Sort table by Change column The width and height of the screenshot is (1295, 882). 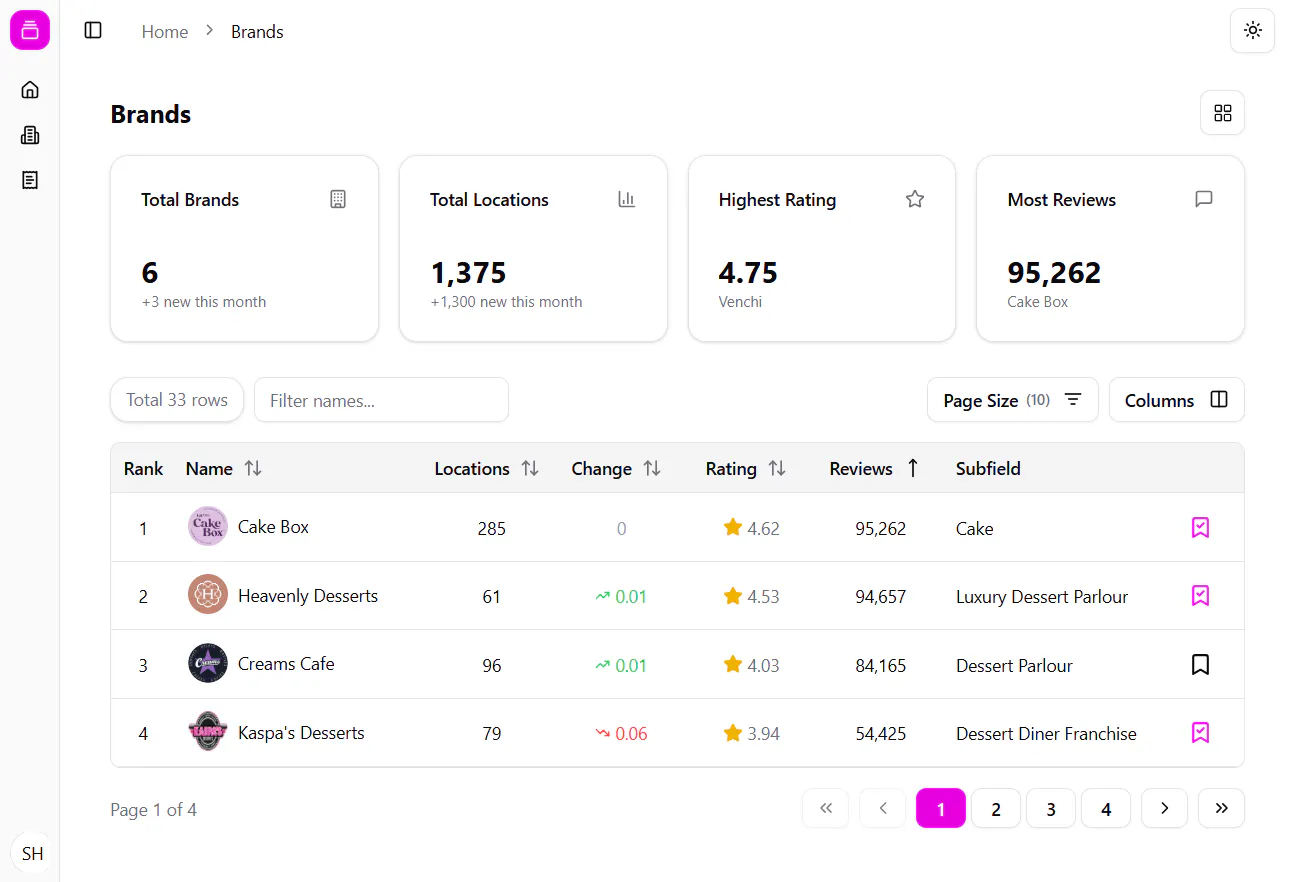pos(616,468)
